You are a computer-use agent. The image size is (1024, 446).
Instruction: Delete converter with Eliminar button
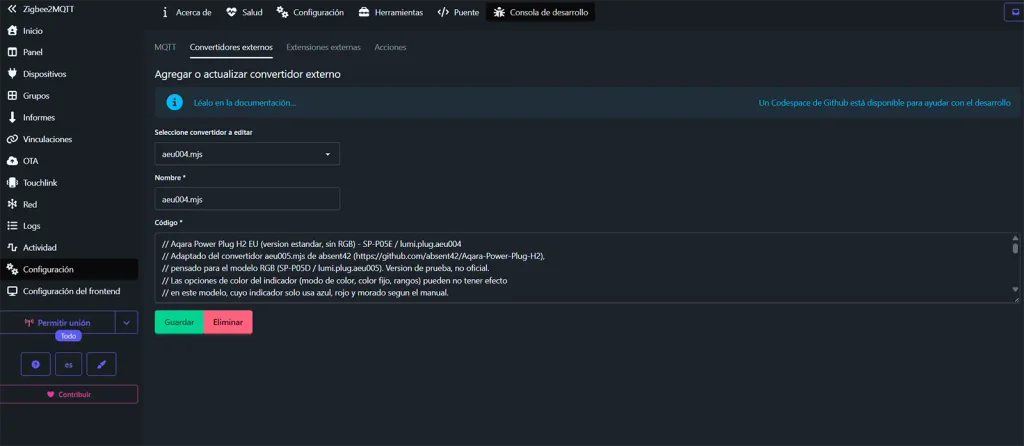[x=228, y=322]
